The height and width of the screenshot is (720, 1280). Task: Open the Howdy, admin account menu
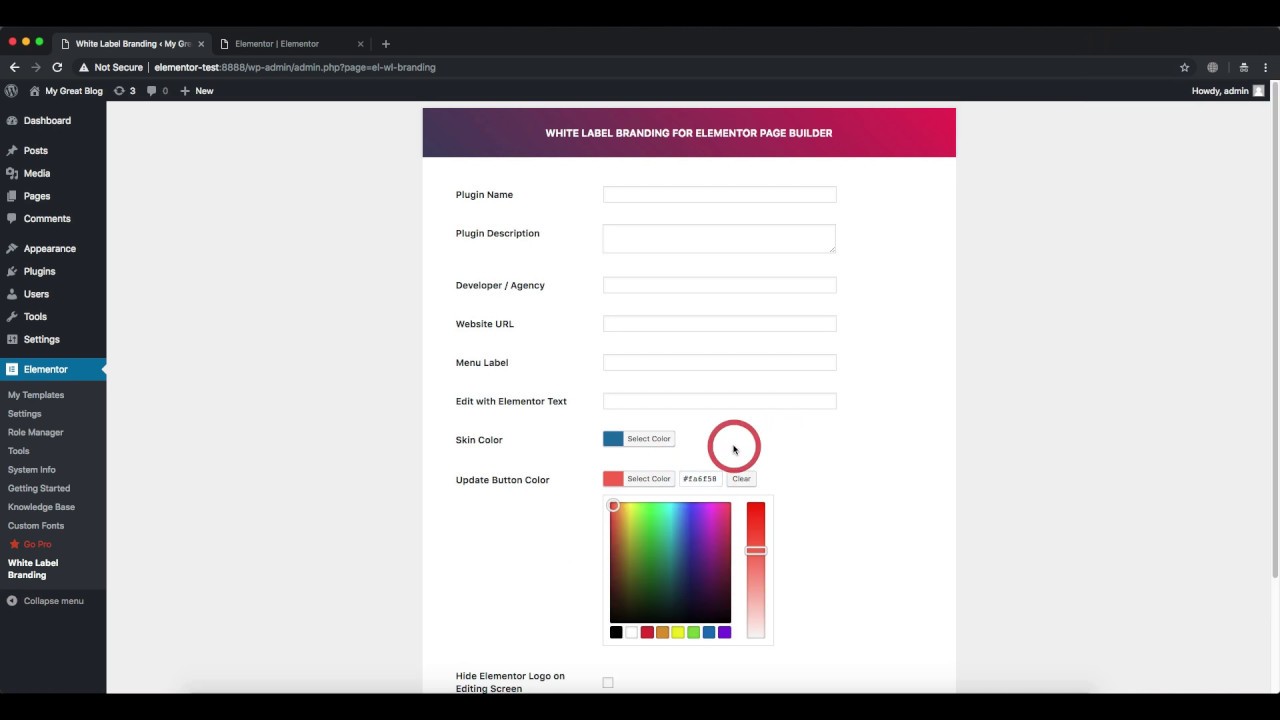click(1226, 91)
